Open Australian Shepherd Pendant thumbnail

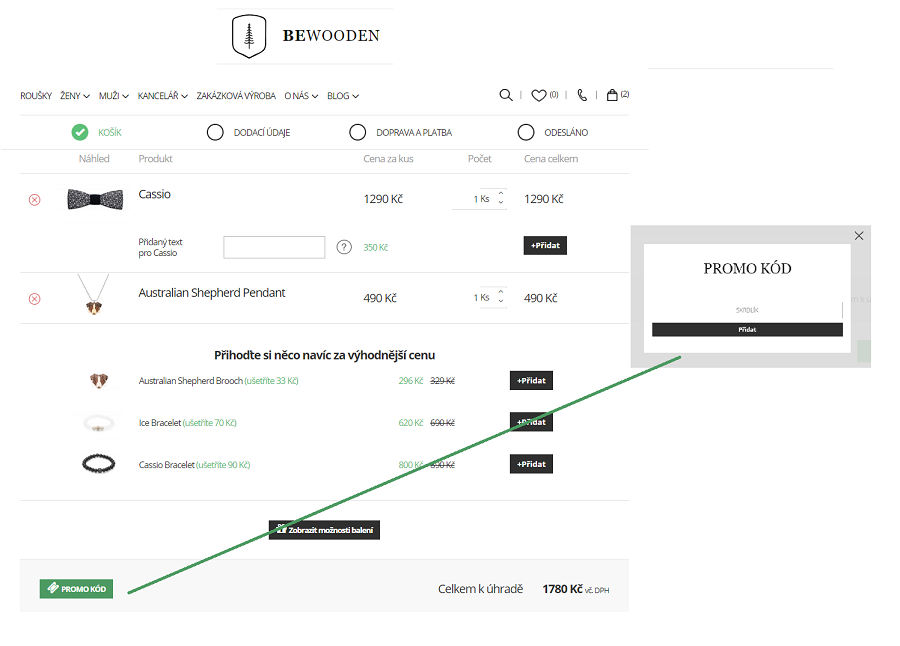coord(94,295)
